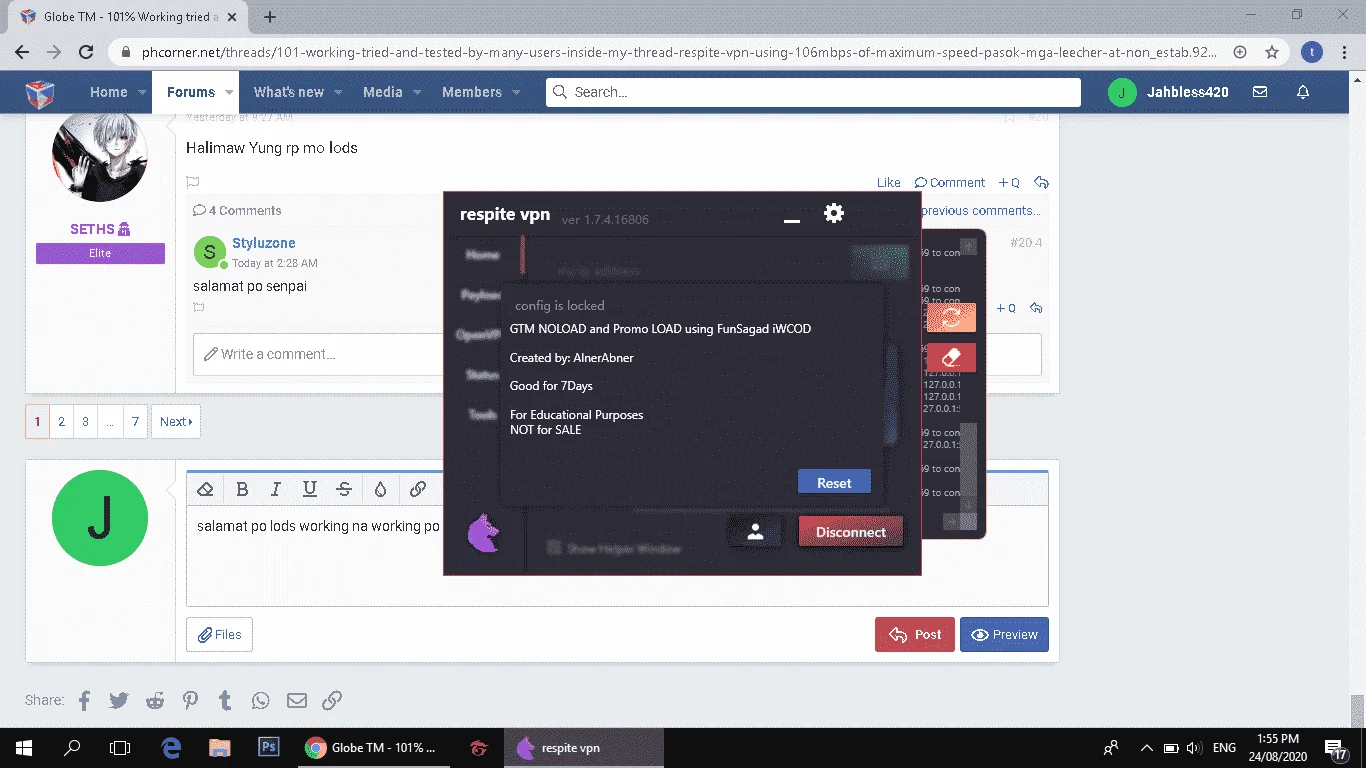Click the purple wolf logo in respite vpn

pyautogui.click(x=484, y=532)
